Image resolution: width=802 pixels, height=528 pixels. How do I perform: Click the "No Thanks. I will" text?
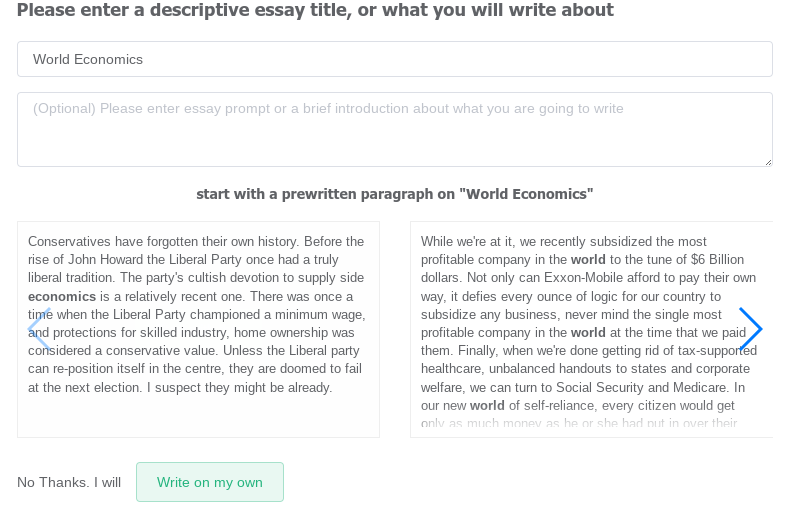point(69,483)
